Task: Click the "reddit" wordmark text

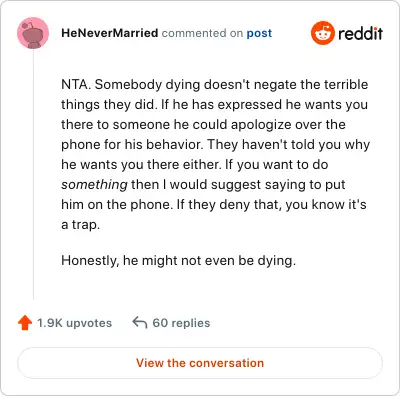Action: [x=360, y=33]
